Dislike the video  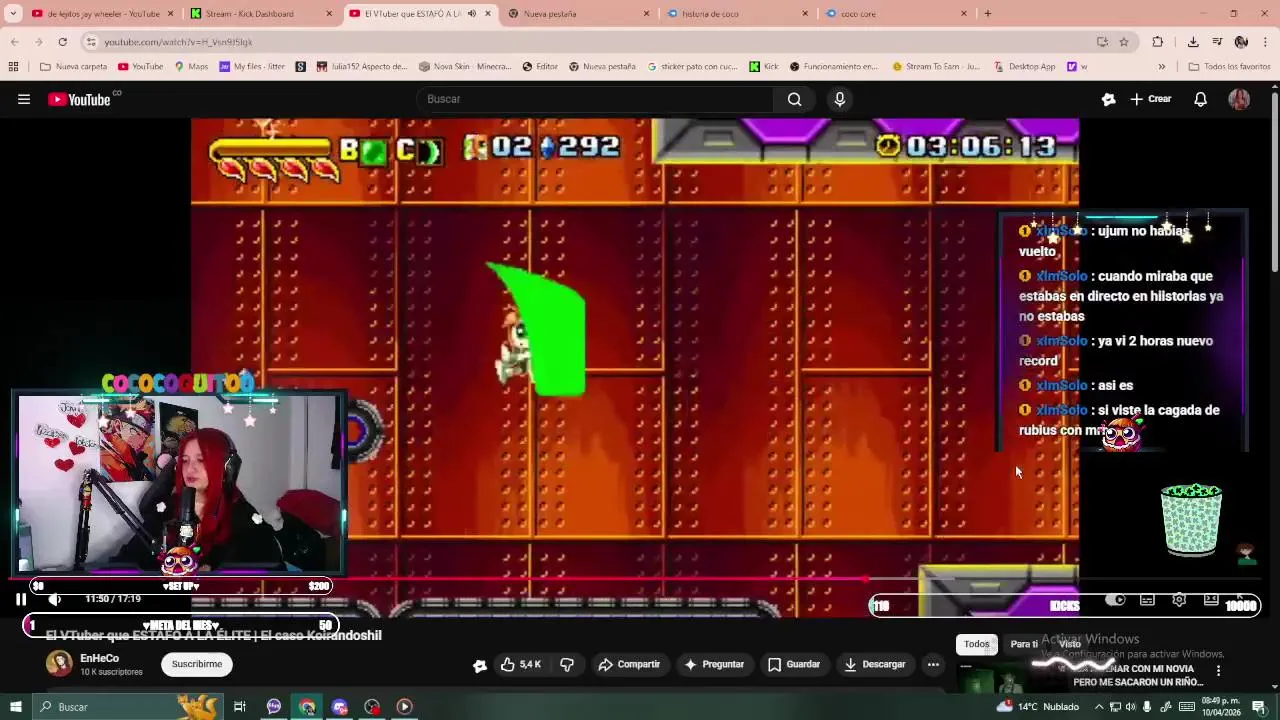tap(567, 664)
